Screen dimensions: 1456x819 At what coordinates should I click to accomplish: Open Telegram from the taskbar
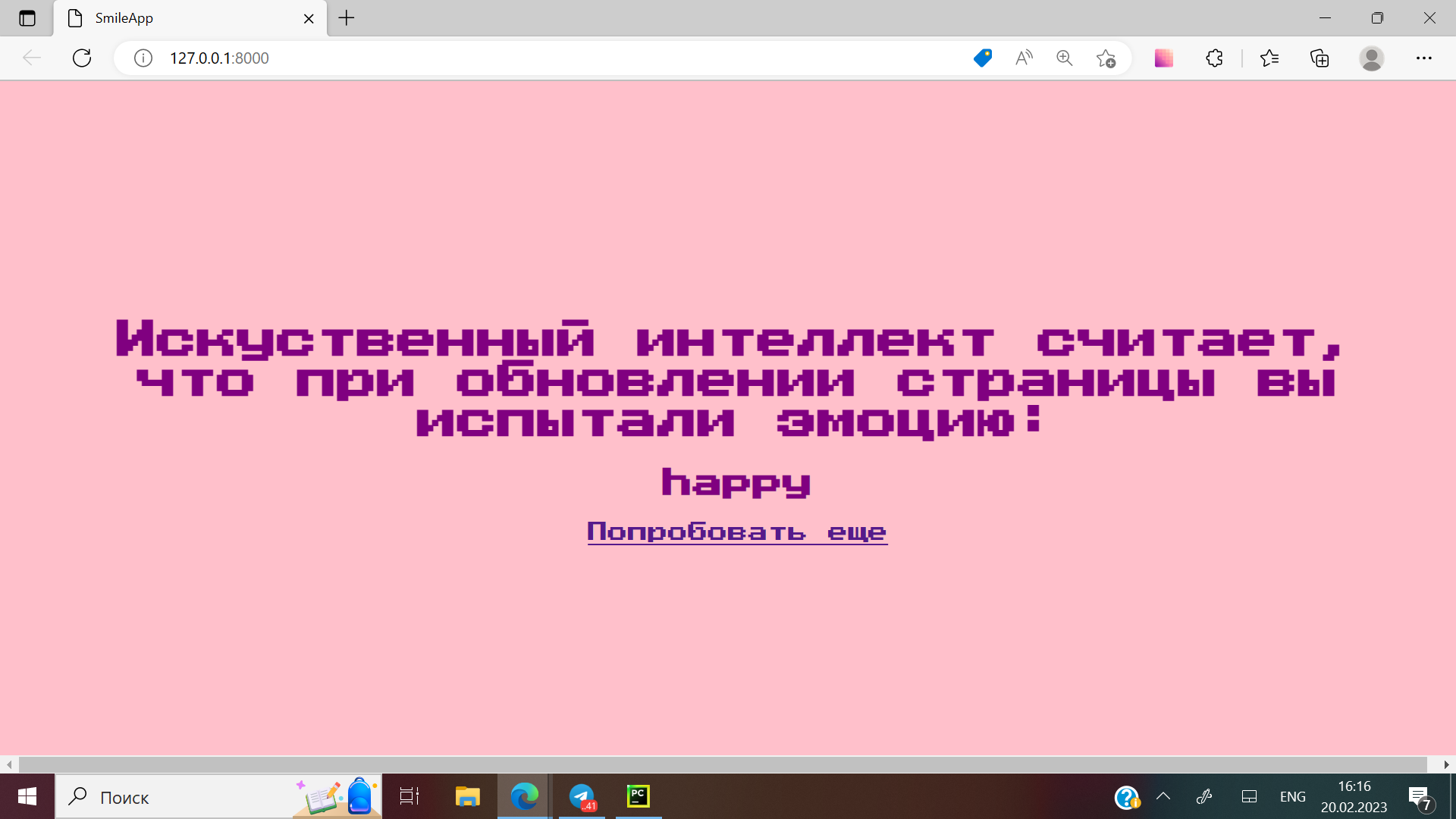coord(582,797)
